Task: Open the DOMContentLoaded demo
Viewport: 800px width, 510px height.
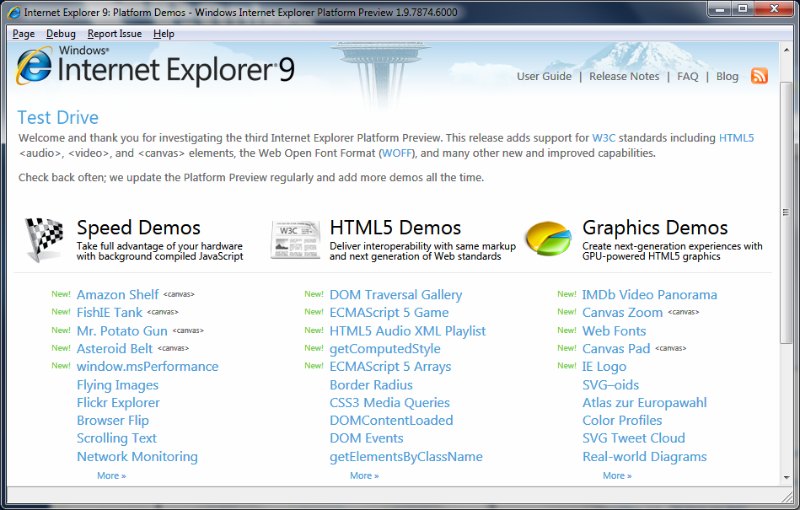Action: tap(391, 421)
